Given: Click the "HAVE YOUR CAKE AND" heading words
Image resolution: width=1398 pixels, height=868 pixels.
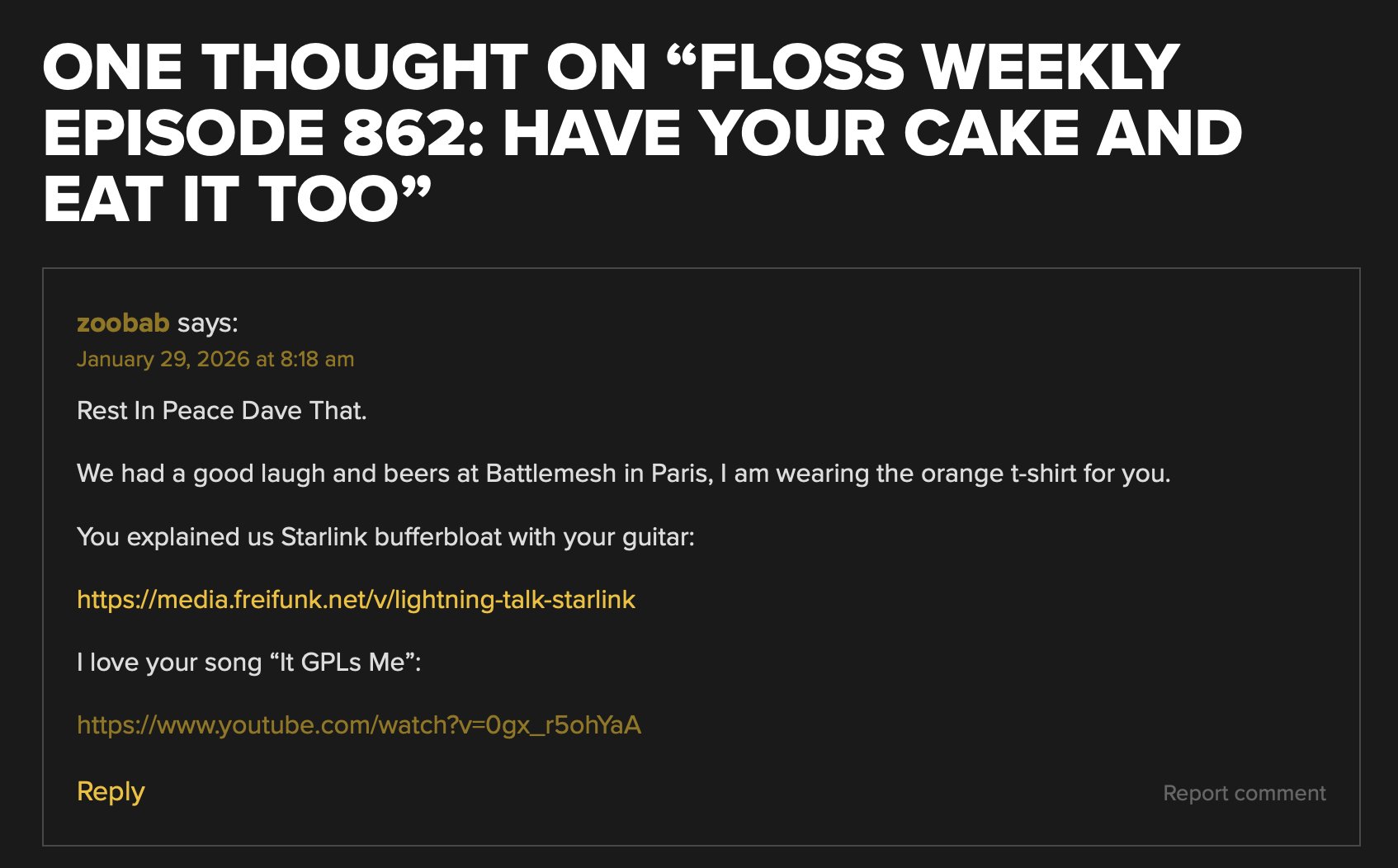Looking at the screenshot, I should point(872,134).
